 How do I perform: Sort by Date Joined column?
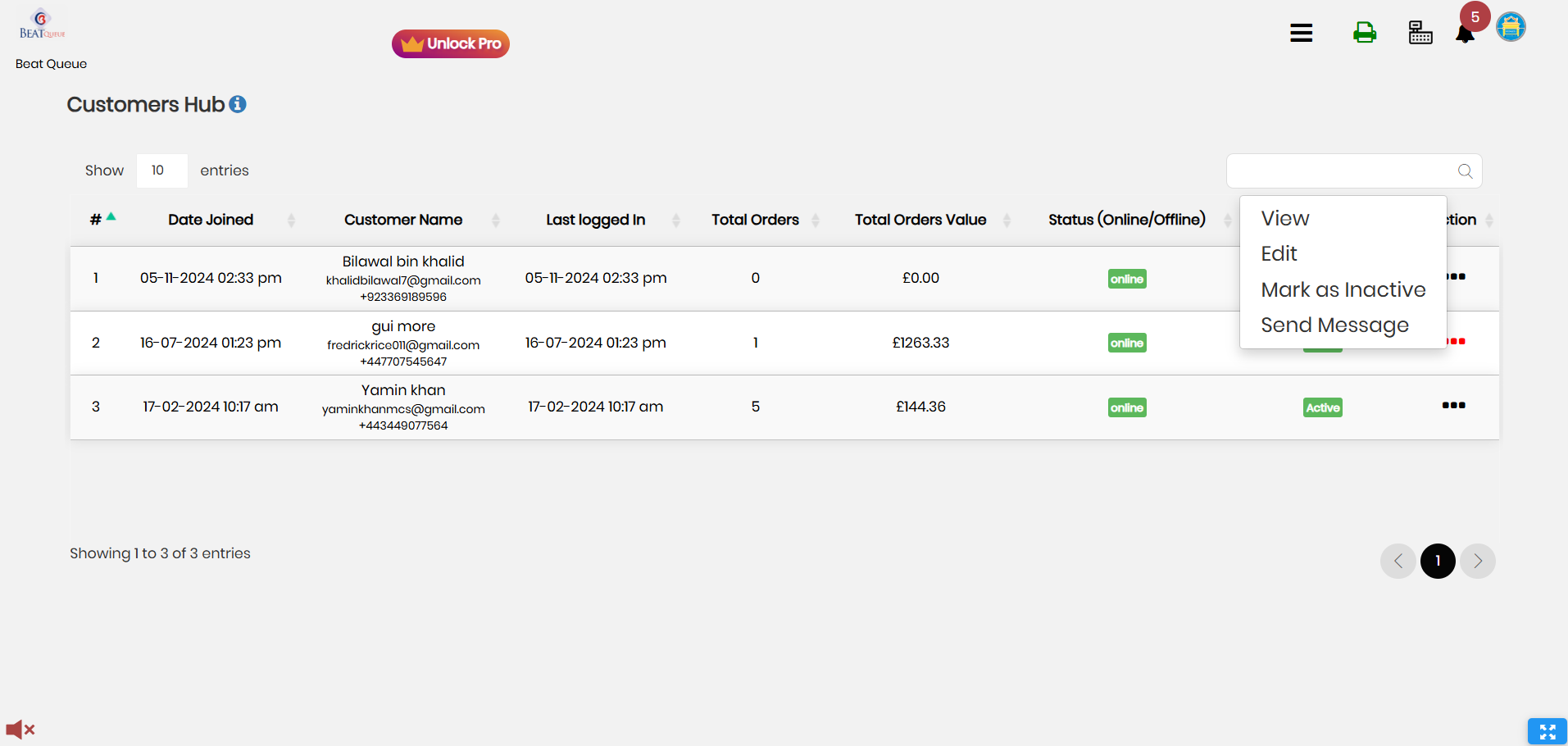pyautogui.click(x=211, y=220)
